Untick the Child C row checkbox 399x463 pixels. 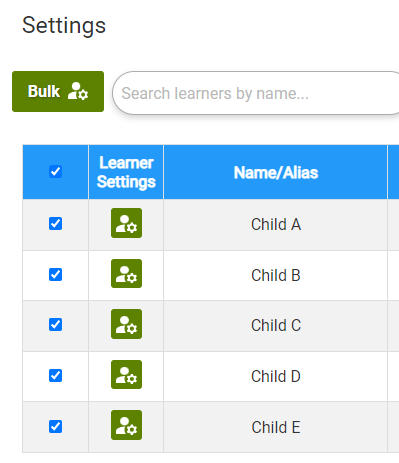(55, 325)
